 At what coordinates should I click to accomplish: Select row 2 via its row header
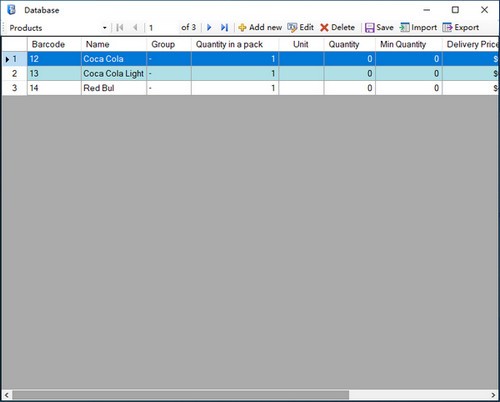[14, 73]
